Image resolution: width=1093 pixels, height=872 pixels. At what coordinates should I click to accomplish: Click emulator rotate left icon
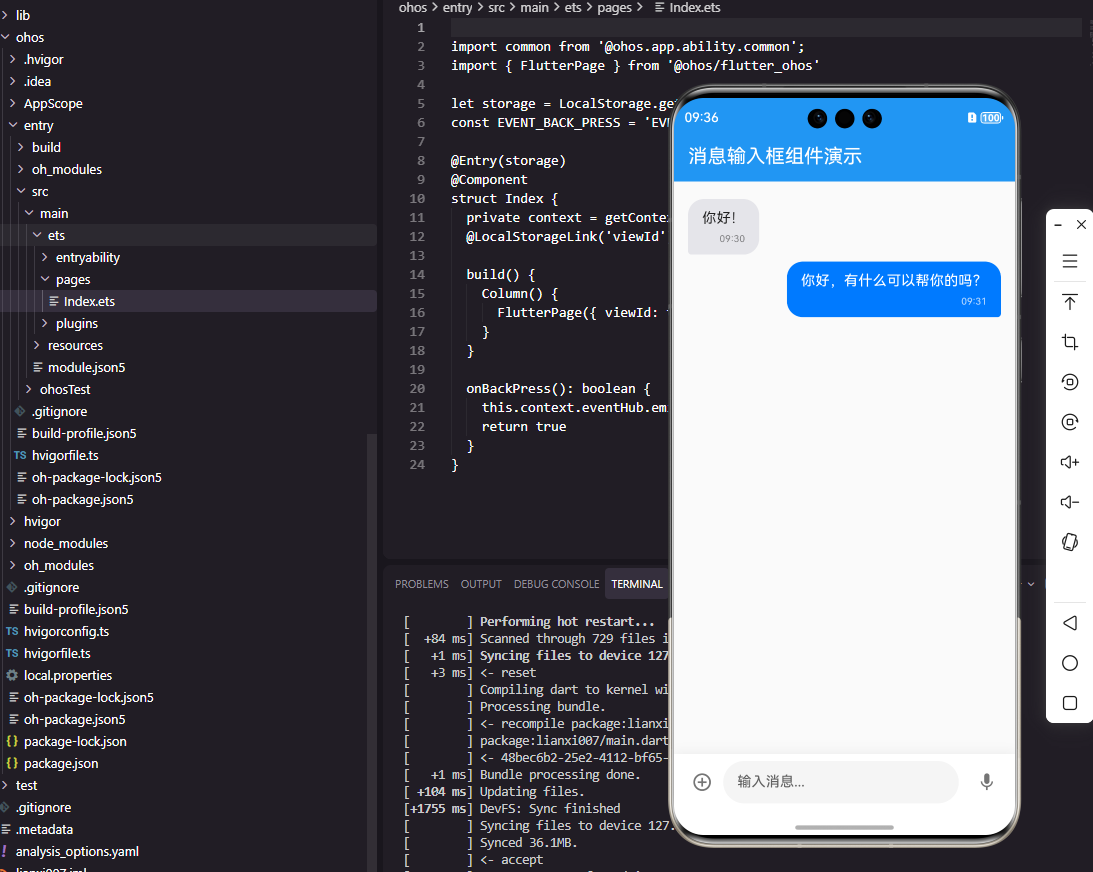point(1070,382)
